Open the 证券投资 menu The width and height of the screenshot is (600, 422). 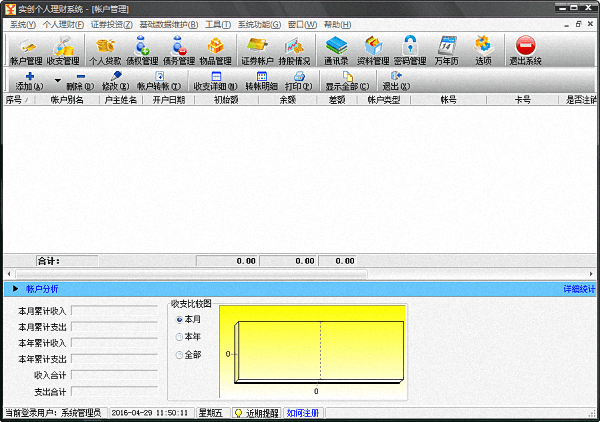(x=111, y=24)
